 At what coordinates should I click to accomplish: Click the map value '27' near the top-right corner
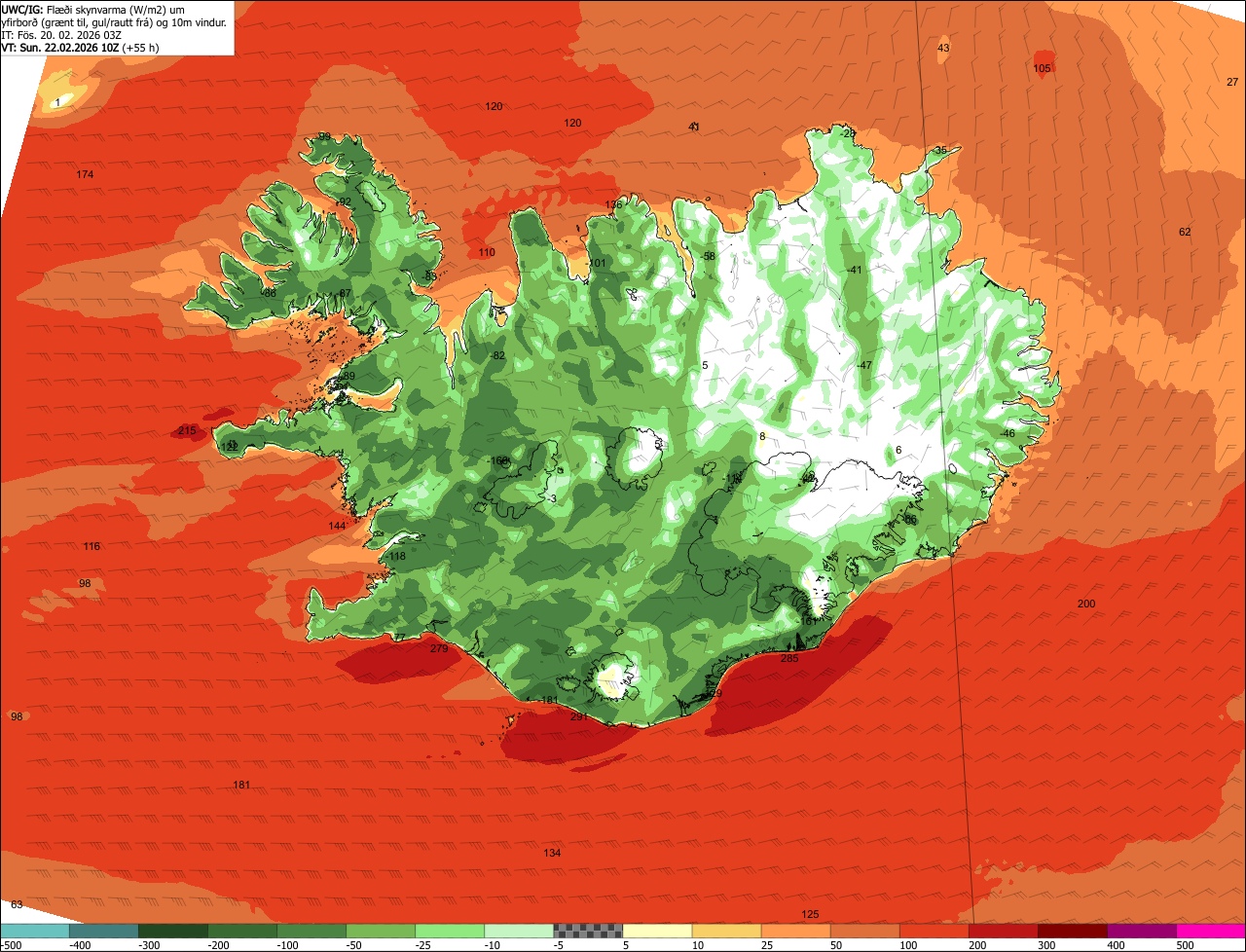[x=1232, y=82]
